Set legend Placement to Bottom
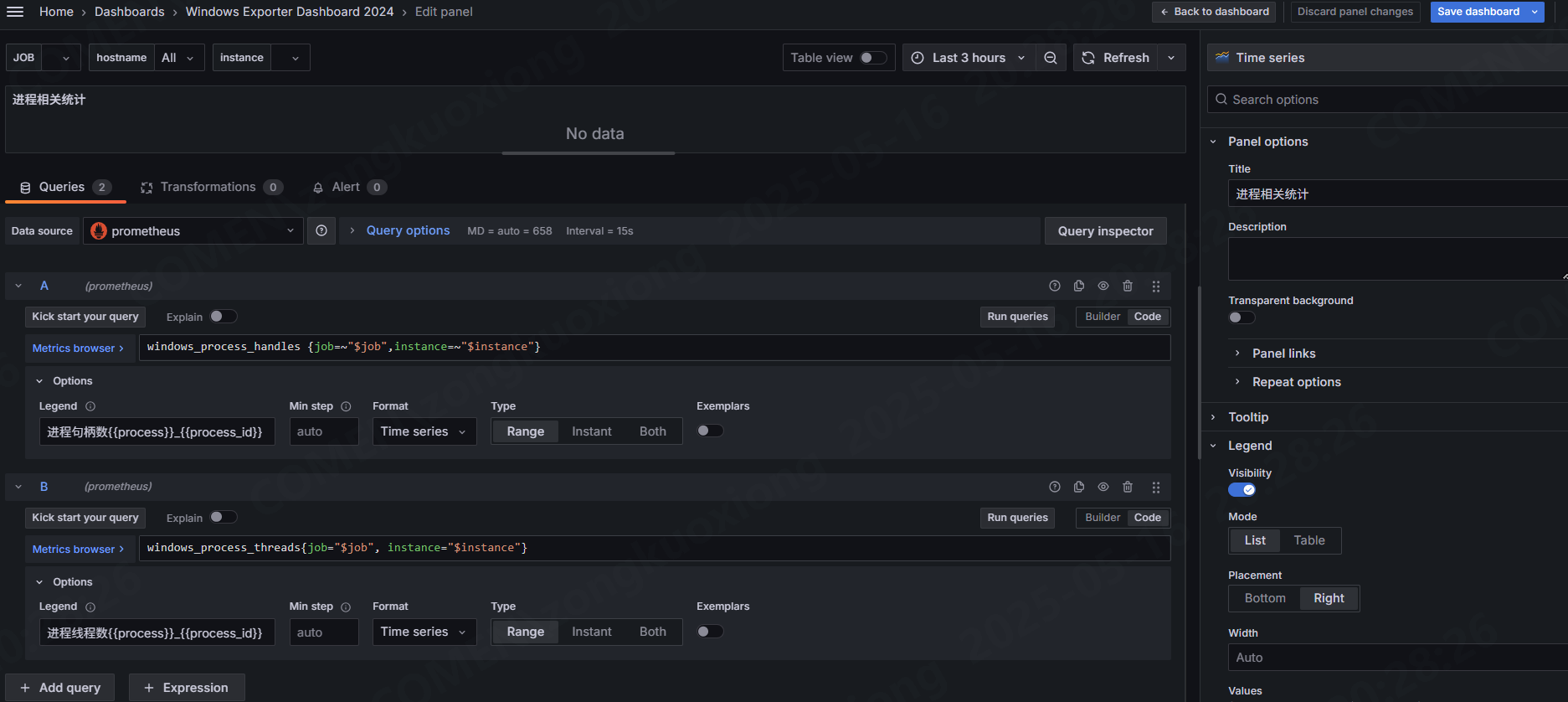Screen dimensions: 1568x702 point(1265,598)
